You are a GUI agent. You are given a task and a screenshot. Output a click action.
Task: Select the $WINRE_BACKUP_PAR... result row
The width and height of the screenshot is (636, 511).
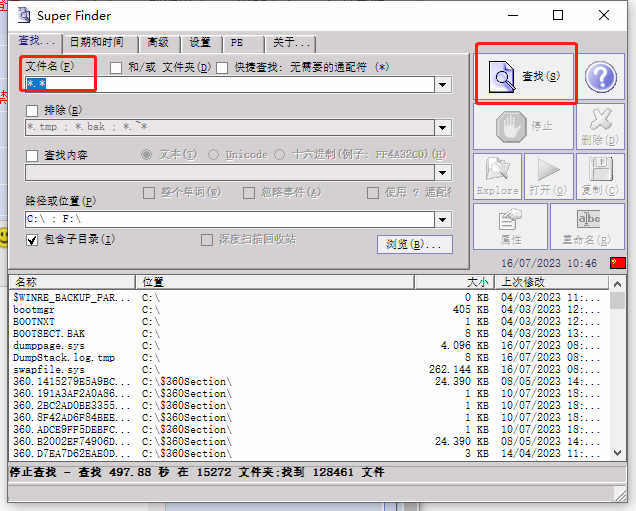click(x=309, y=298)
